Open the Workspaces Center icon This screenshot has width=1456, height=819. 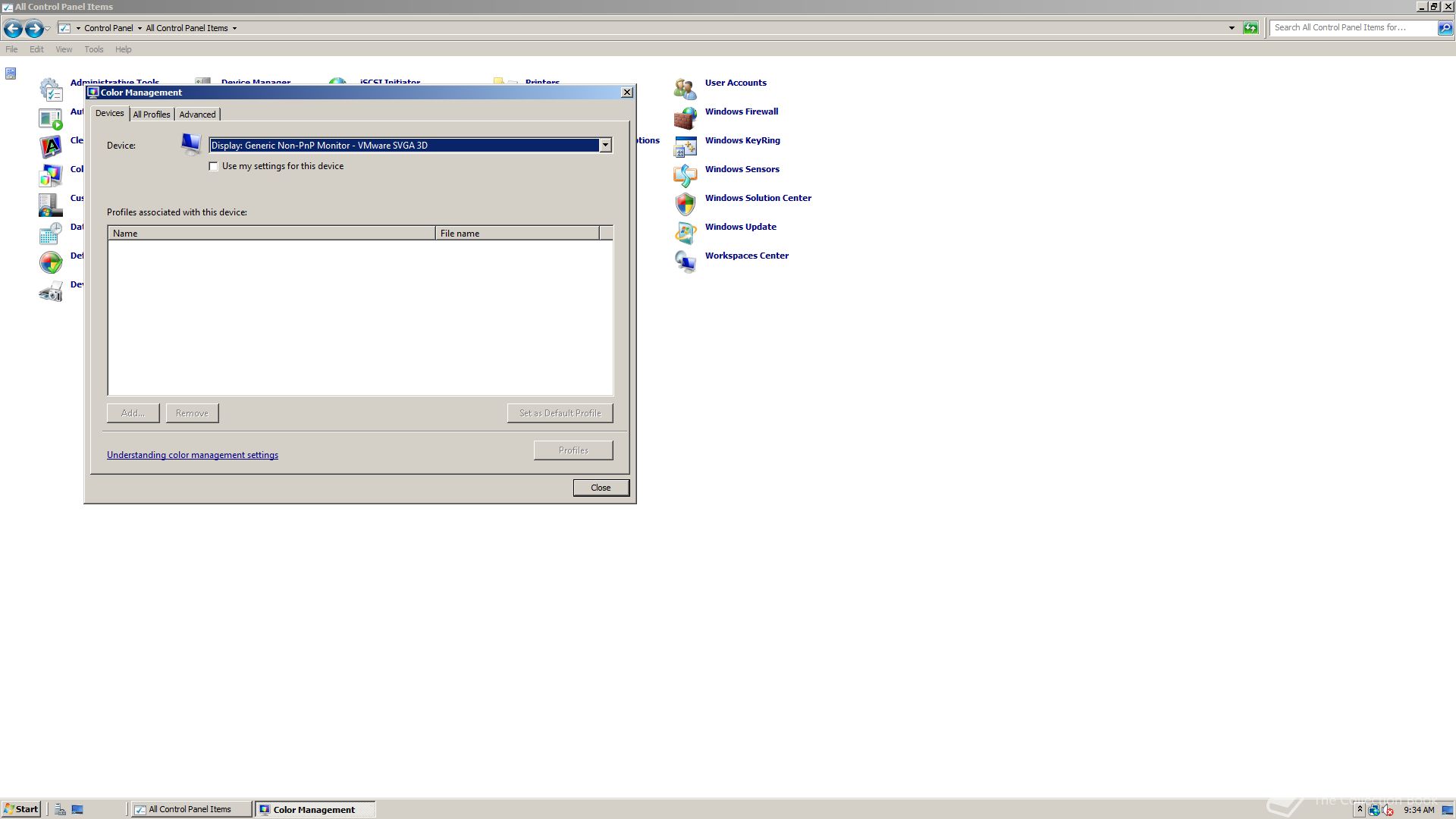[x=685, y=262]
